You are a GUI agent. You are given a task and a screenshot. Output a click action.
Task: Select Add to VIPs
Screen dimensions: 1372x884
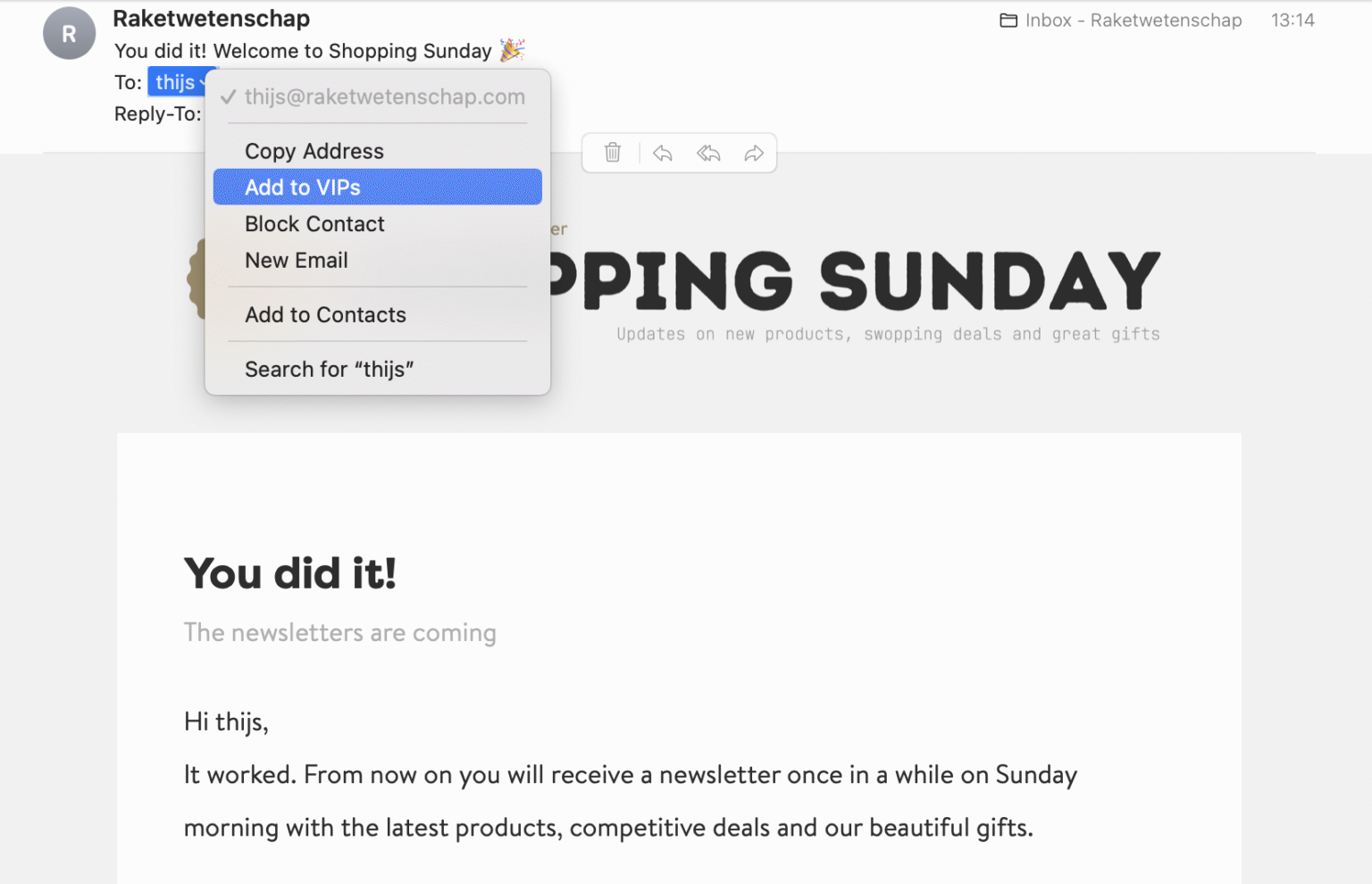coord(303,188)
